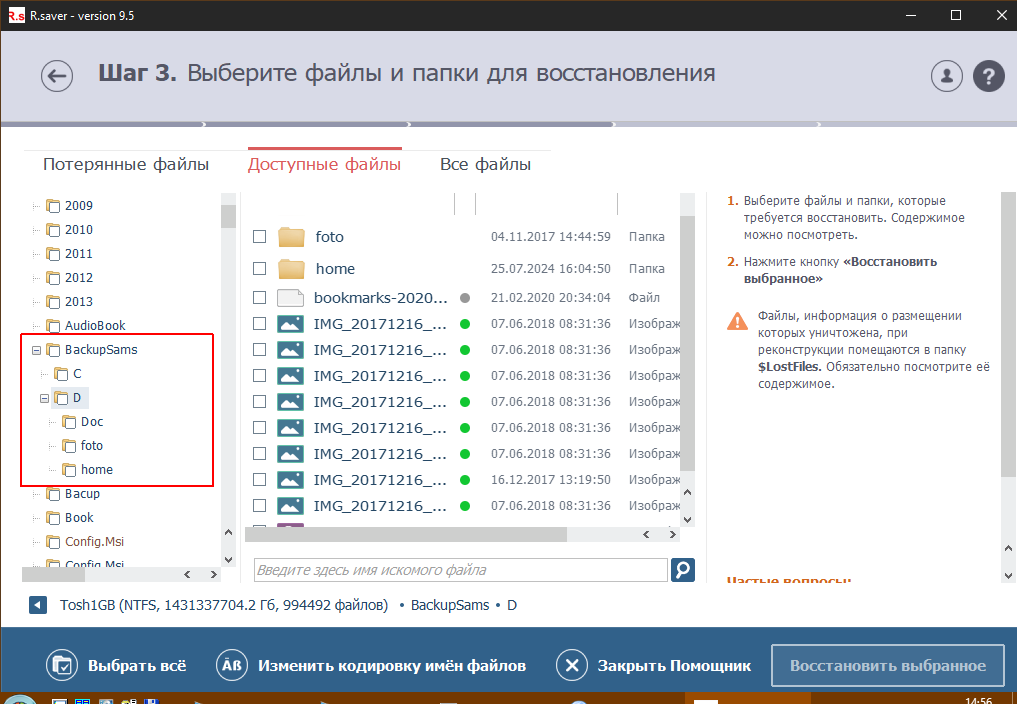Check the box next to foto folder

(259, 237)
